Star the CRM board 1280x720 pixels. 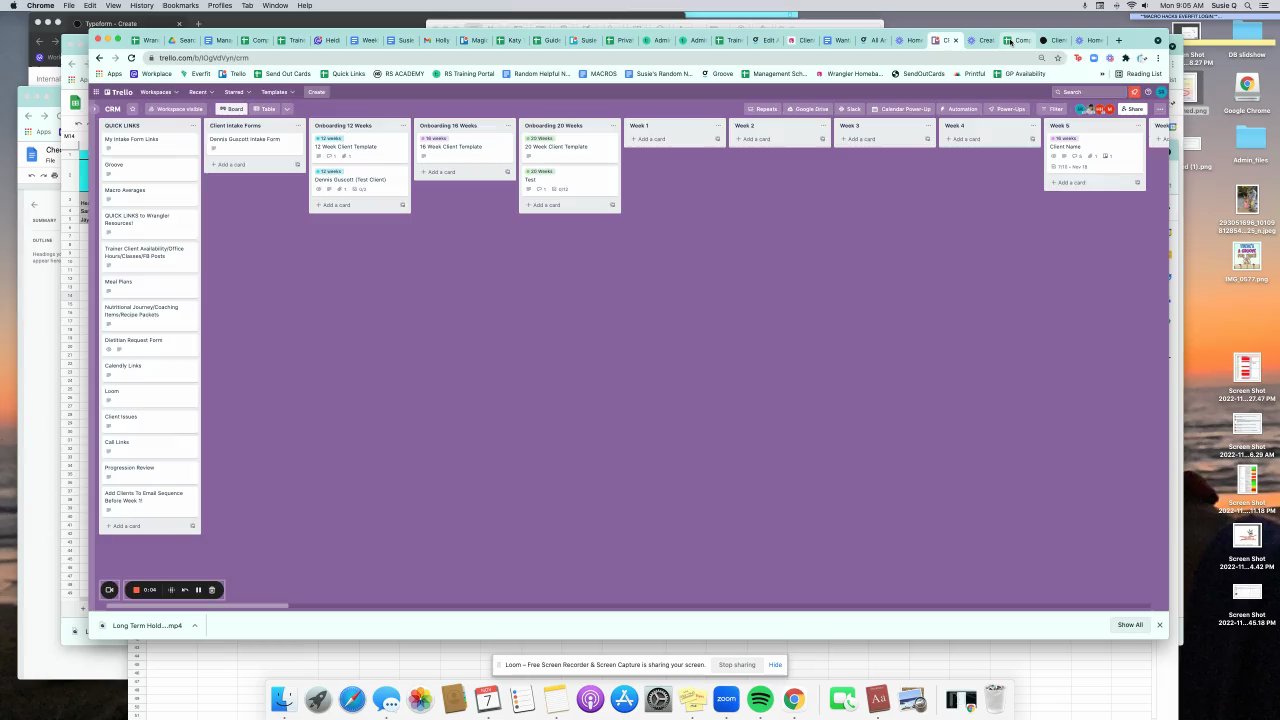click(132, 109)
